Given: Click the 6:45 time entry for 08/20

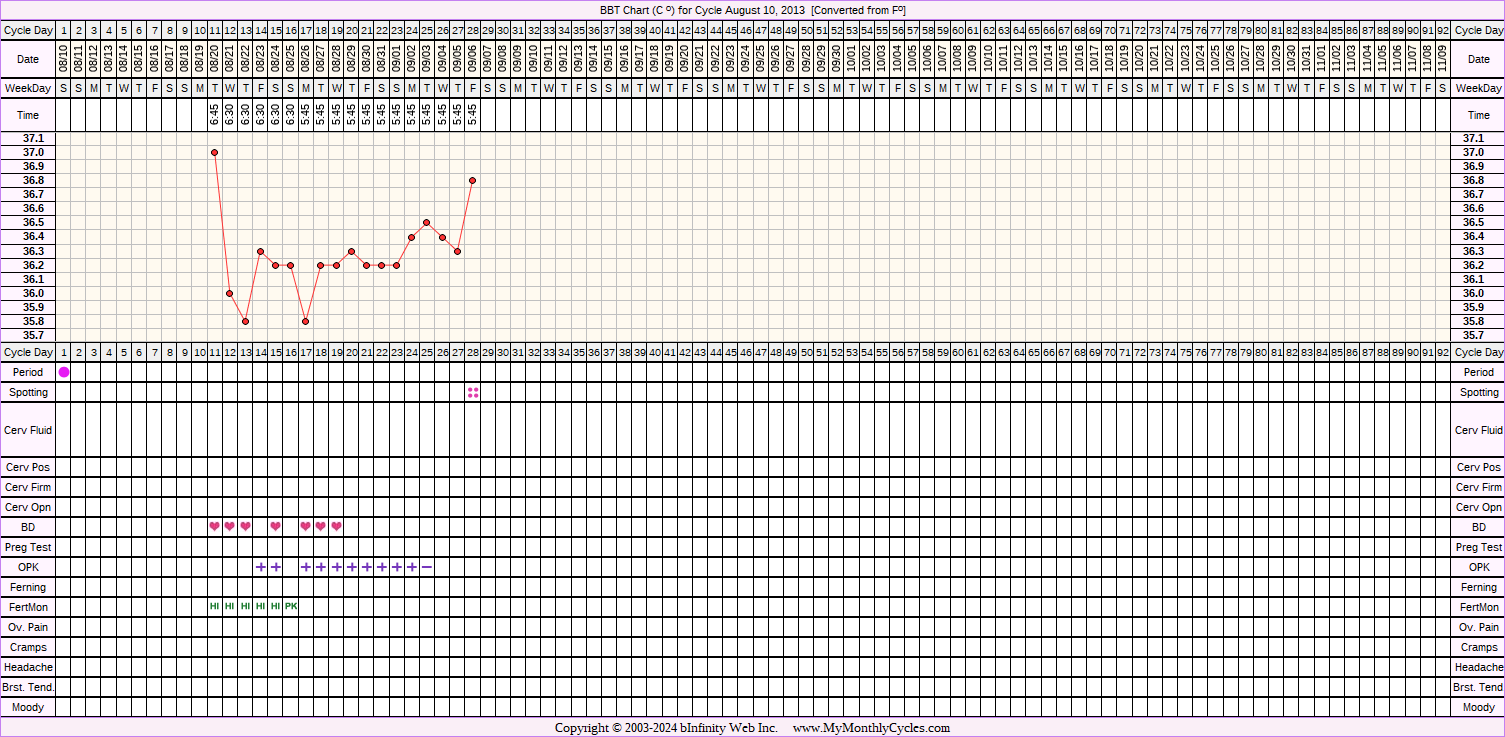Looking at the screenshot, I should point(214,116).
